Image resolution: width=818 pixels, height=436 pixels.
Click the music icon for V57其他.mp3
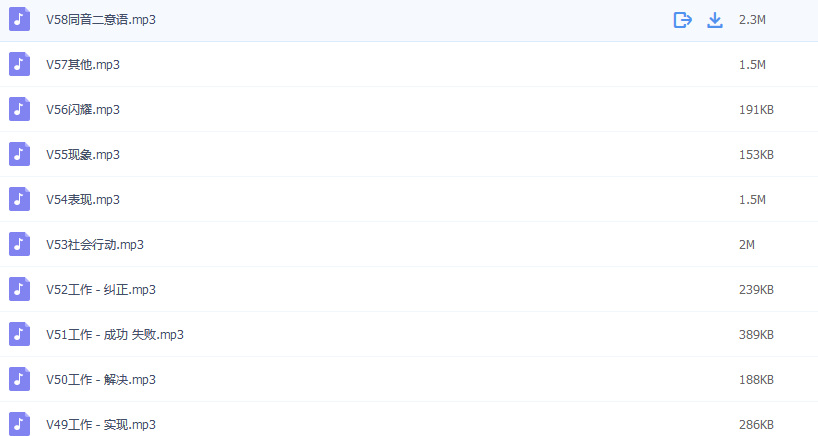coord(20,65)
